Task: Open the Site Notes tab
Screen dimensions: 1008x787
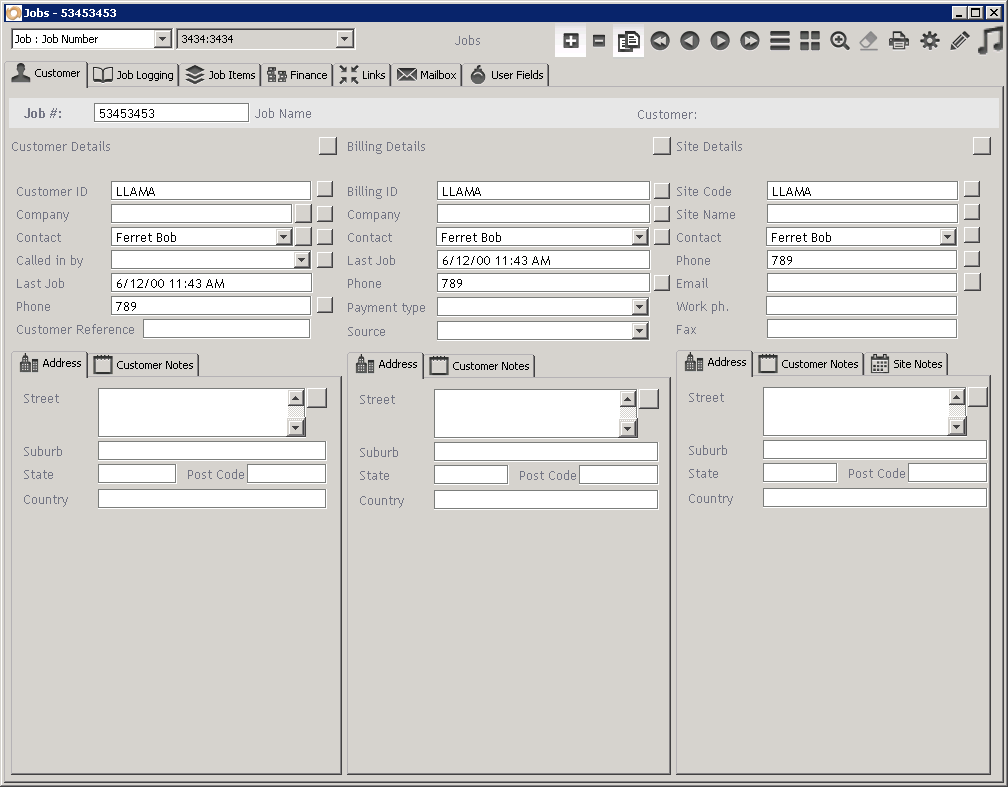Action: (x=907, y=364)
